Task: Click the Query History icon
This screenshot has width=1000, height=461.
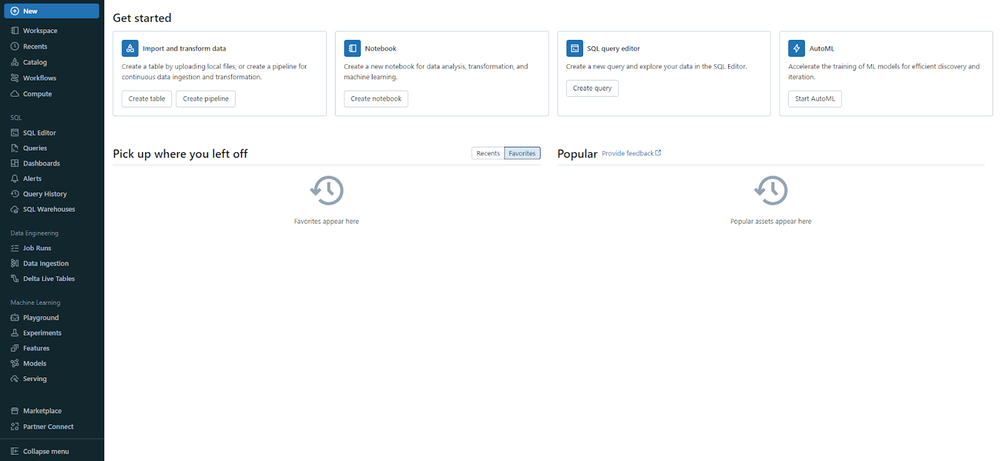Action: click(15, 194)
